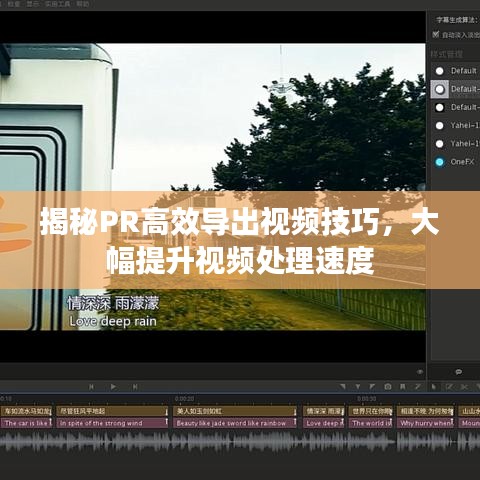Click the X delete tool in timeline toolbar
The image size is (480, 480).
[464, 387]
